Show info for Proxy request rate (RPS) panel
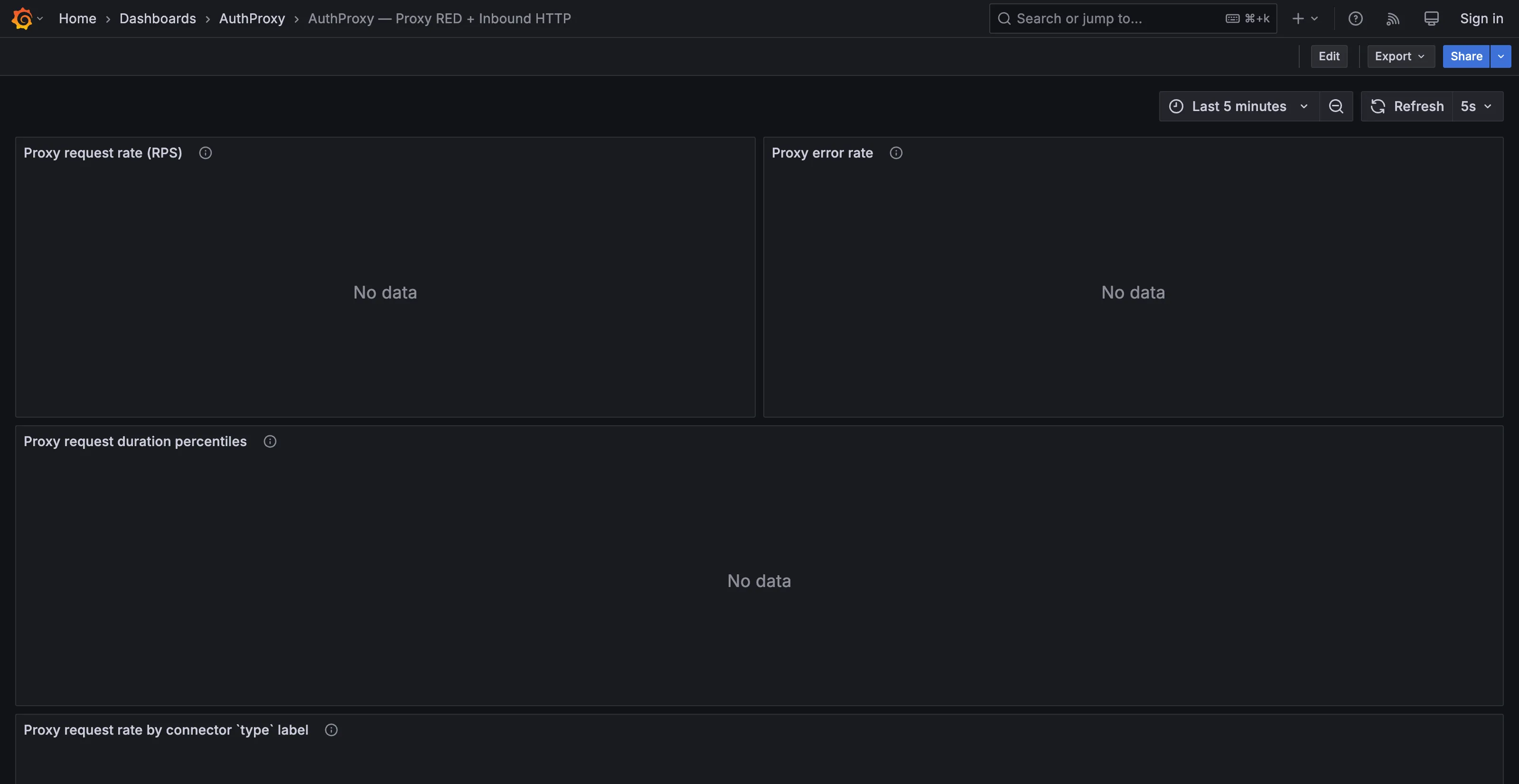 pos(205,153)
